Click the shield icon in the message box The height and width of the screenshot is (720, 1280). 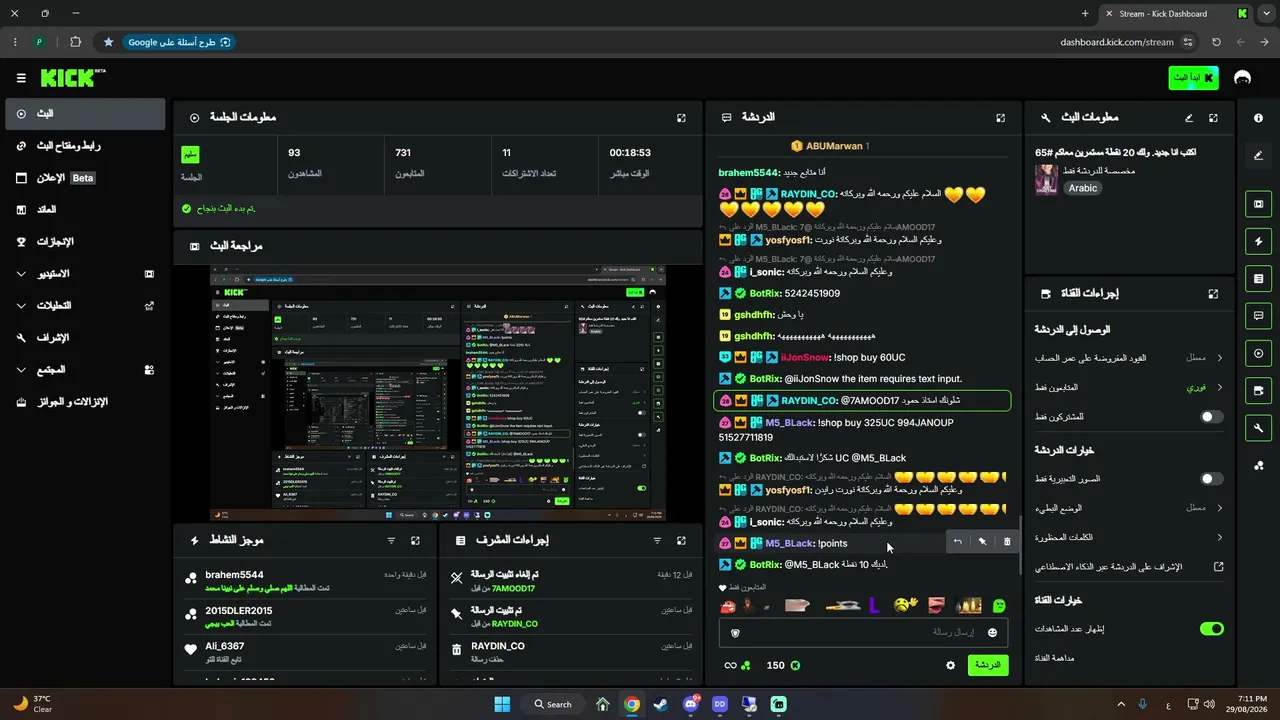pyautogui.click(x=736, y=633)
